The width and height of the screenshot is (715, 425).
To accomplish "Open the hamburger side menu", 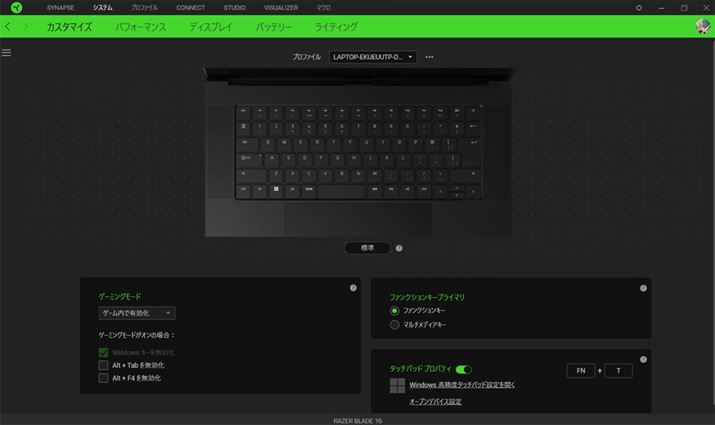I will 6,52.
